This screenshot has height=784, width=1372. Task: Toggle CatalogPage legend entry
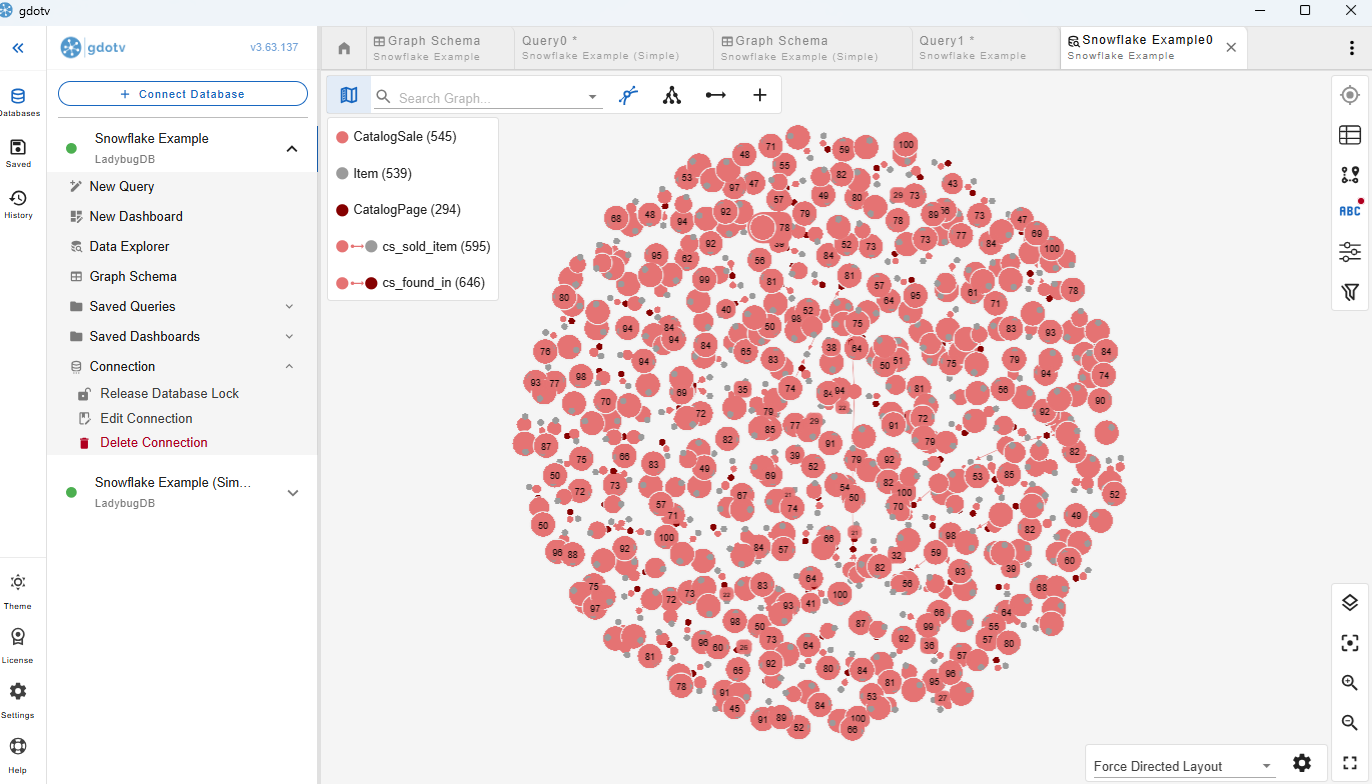(398, 210)
